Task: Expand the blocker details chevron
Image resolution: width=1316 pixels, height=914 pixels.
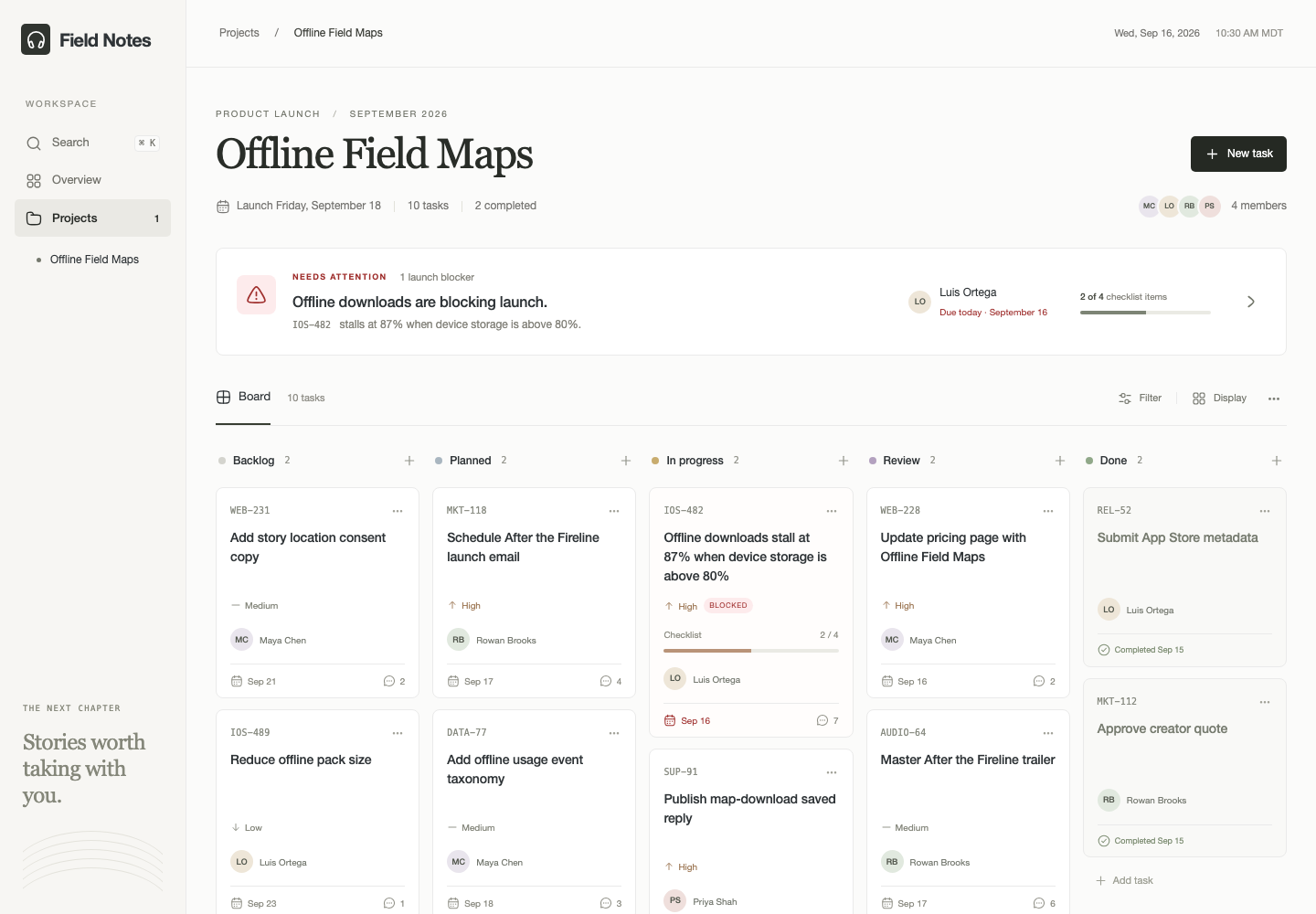Action: (x=1251, y=302)
